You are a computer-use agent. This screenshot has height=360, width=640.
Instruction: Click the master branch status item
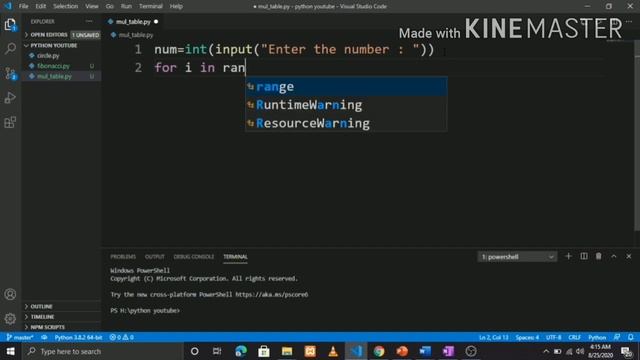point(20,338)
